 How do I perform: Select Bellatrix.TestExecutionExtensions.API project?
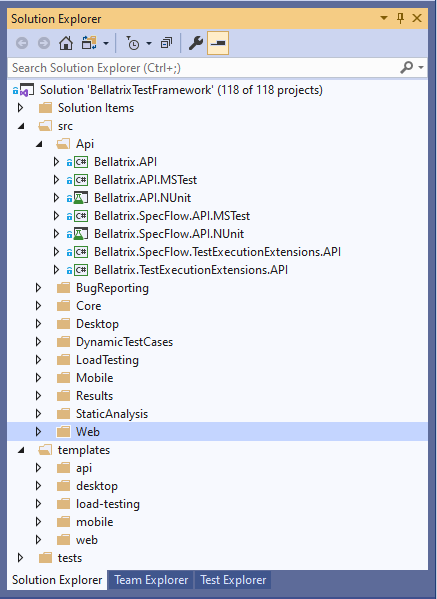click(x=191, y=270)
